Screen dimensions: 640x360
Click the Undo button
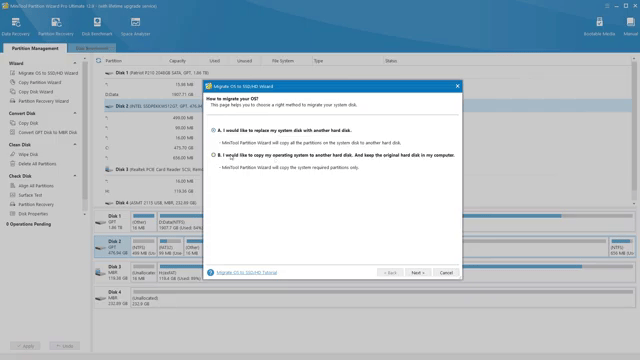[64, 346]
